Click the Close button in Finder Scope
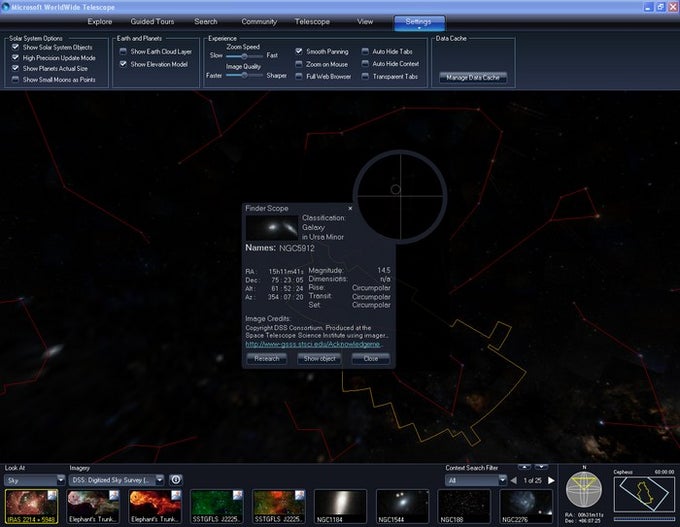The image size is (680, 527). tap(371, 359)
